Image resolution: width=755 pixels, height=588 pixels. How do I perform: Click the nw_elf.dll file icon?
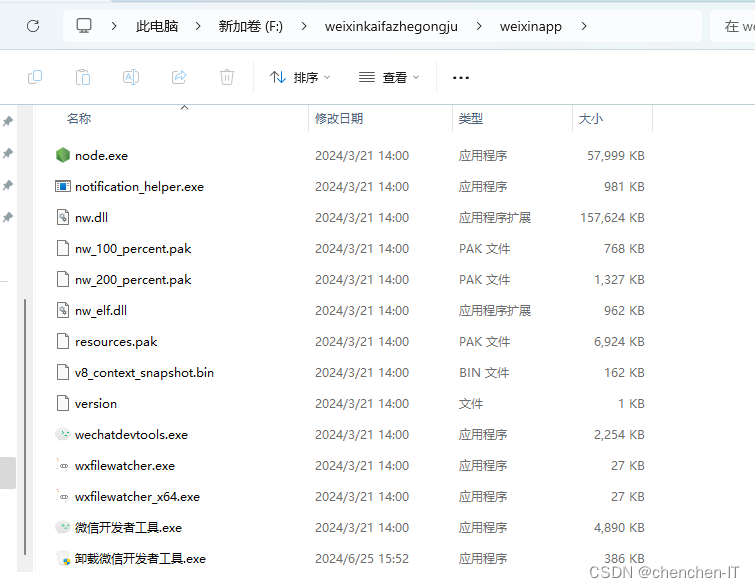click(63, 310)
